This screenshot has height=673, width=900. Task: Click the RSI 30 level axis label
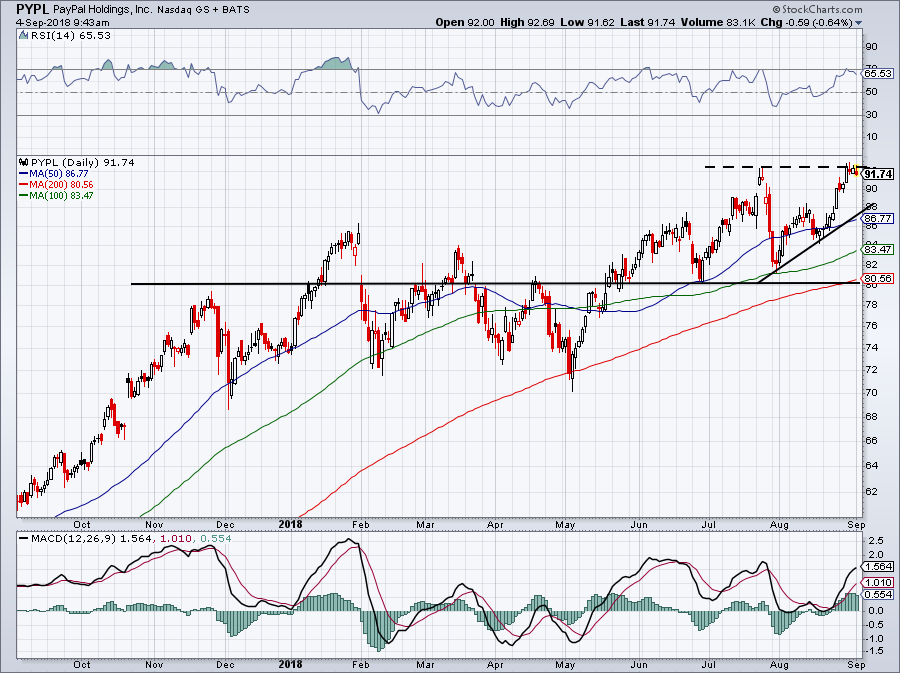pos(871,115)
